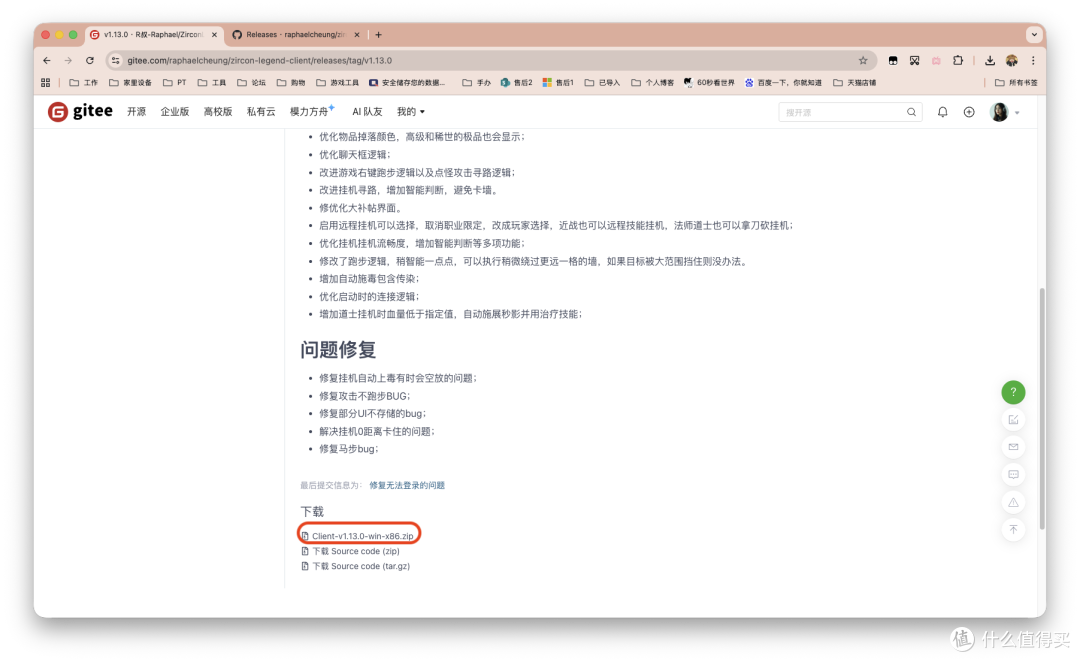Open the 已导入 bookmark folder

click(x=603, y=83)
